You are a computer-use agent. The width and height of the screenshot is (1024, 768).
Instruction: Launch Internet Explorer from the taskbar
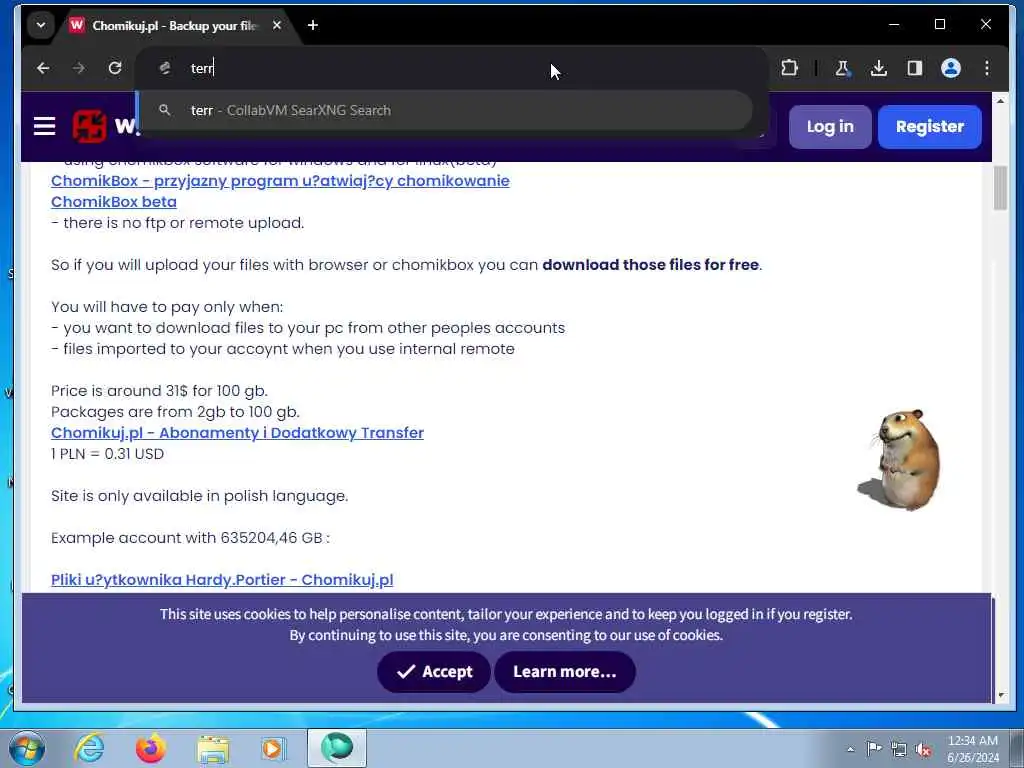pos(89,748)
